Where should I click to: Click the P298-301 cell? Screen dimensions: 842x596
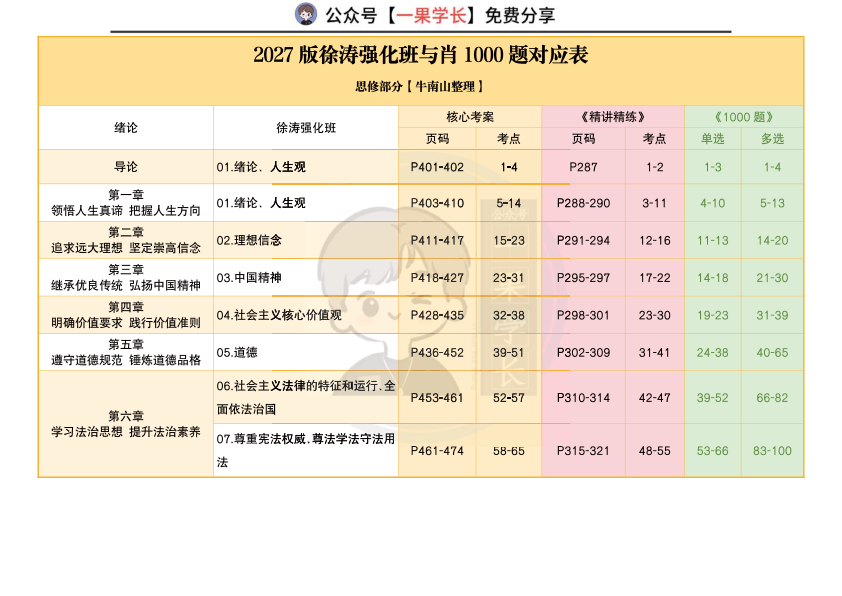583,315
